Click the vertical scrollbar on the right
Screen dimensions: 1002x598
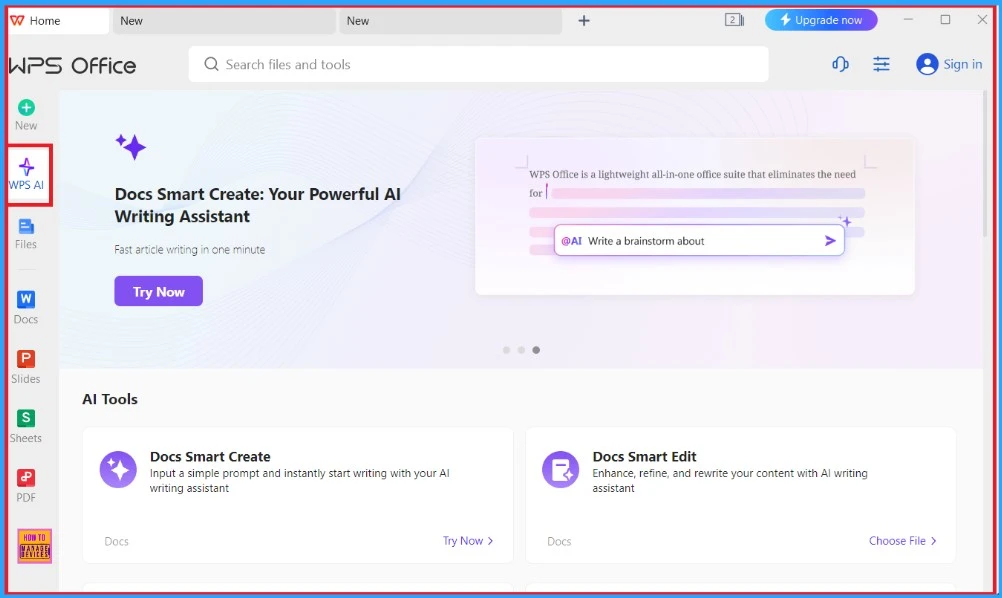[985, 165]
